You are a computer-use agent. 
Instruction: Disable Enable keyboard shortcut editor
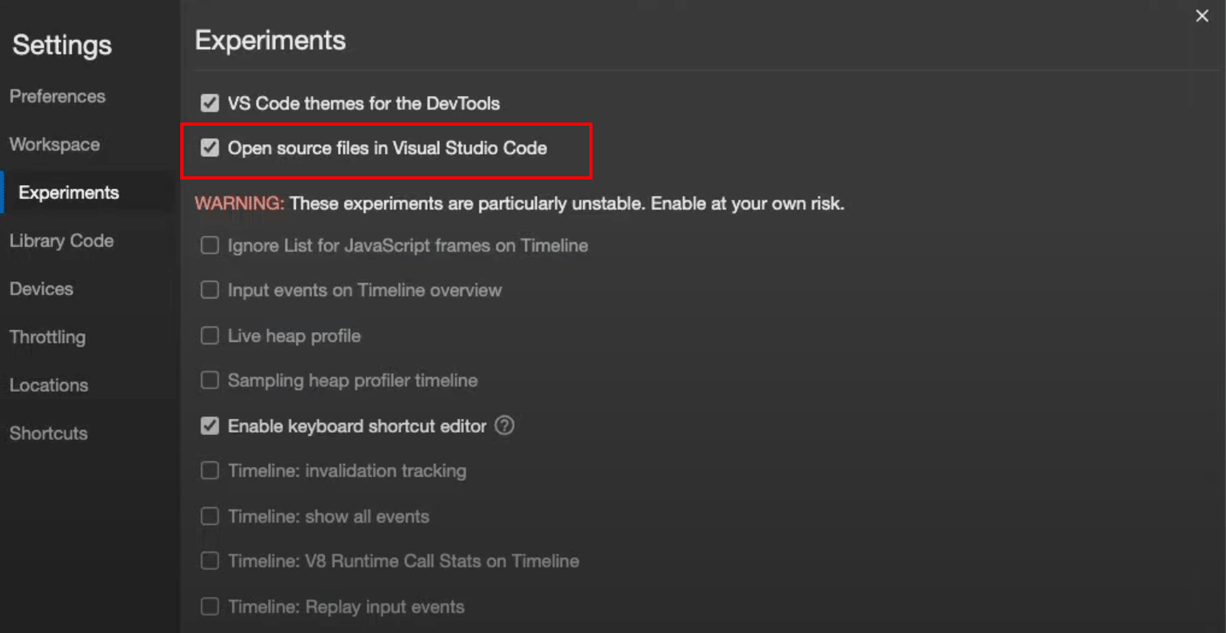210,425
